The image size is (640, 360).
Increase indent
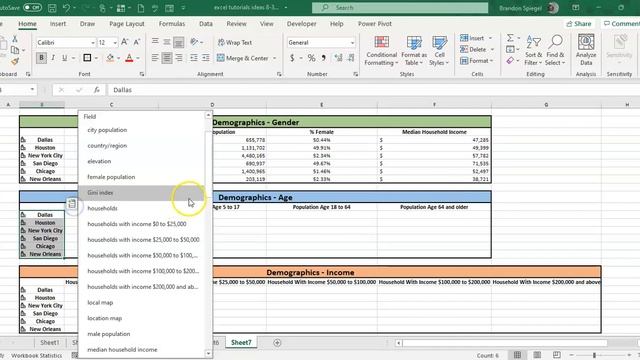pos(206,58)
